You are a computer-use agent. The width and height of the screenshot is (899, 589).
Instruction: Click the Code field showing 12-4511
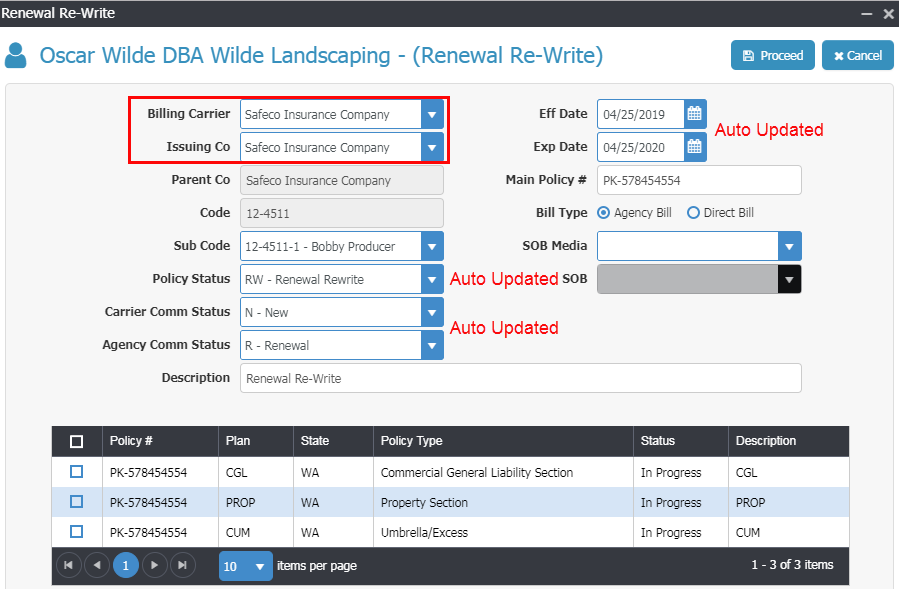(x=342, y=213)
